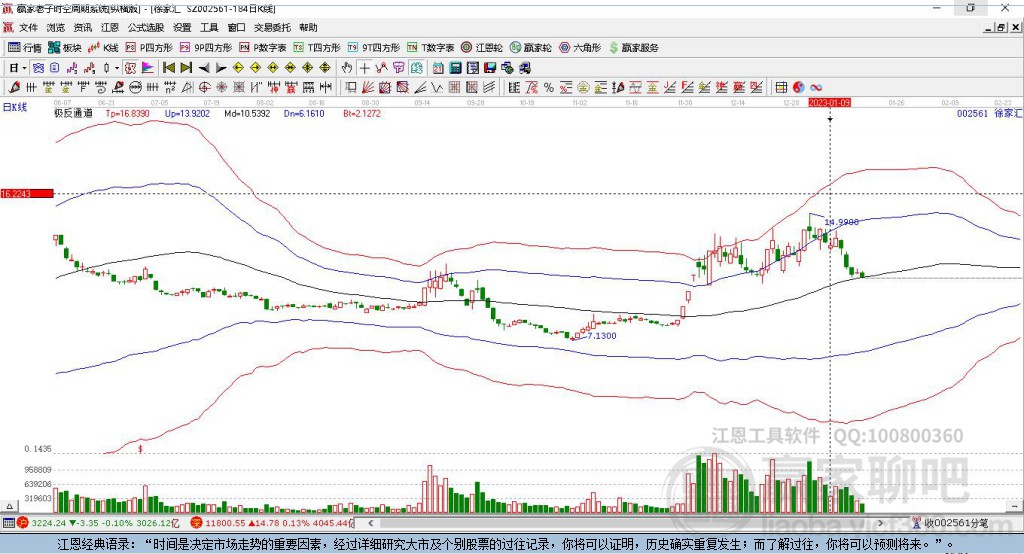The width and height of the screenshot is (1024, 554).
Task: Click the K线 candlestick chart button
Action: coord(105,47)
